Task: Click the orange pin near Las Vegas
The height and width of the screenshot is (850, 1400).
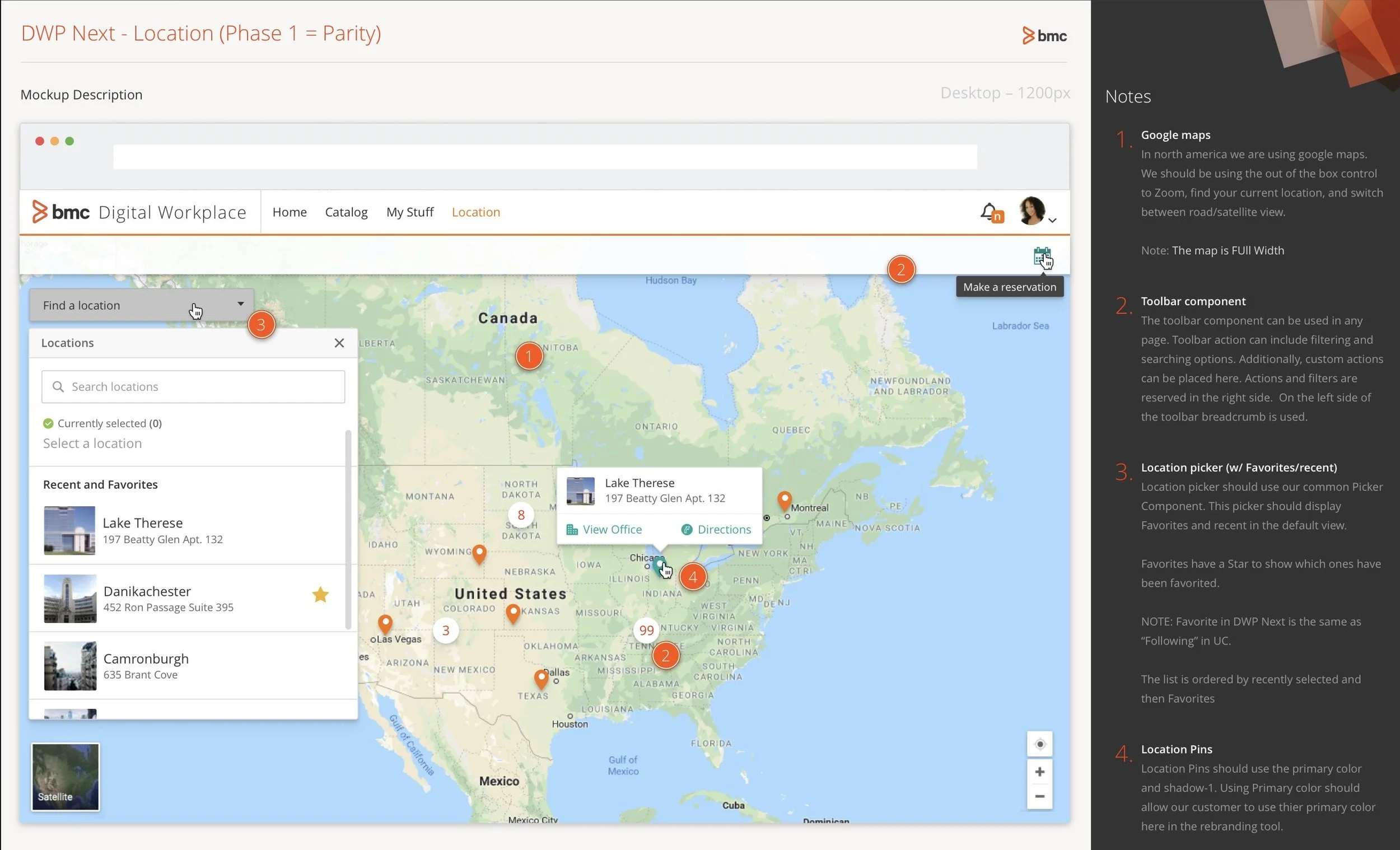Action: (385, 623)
